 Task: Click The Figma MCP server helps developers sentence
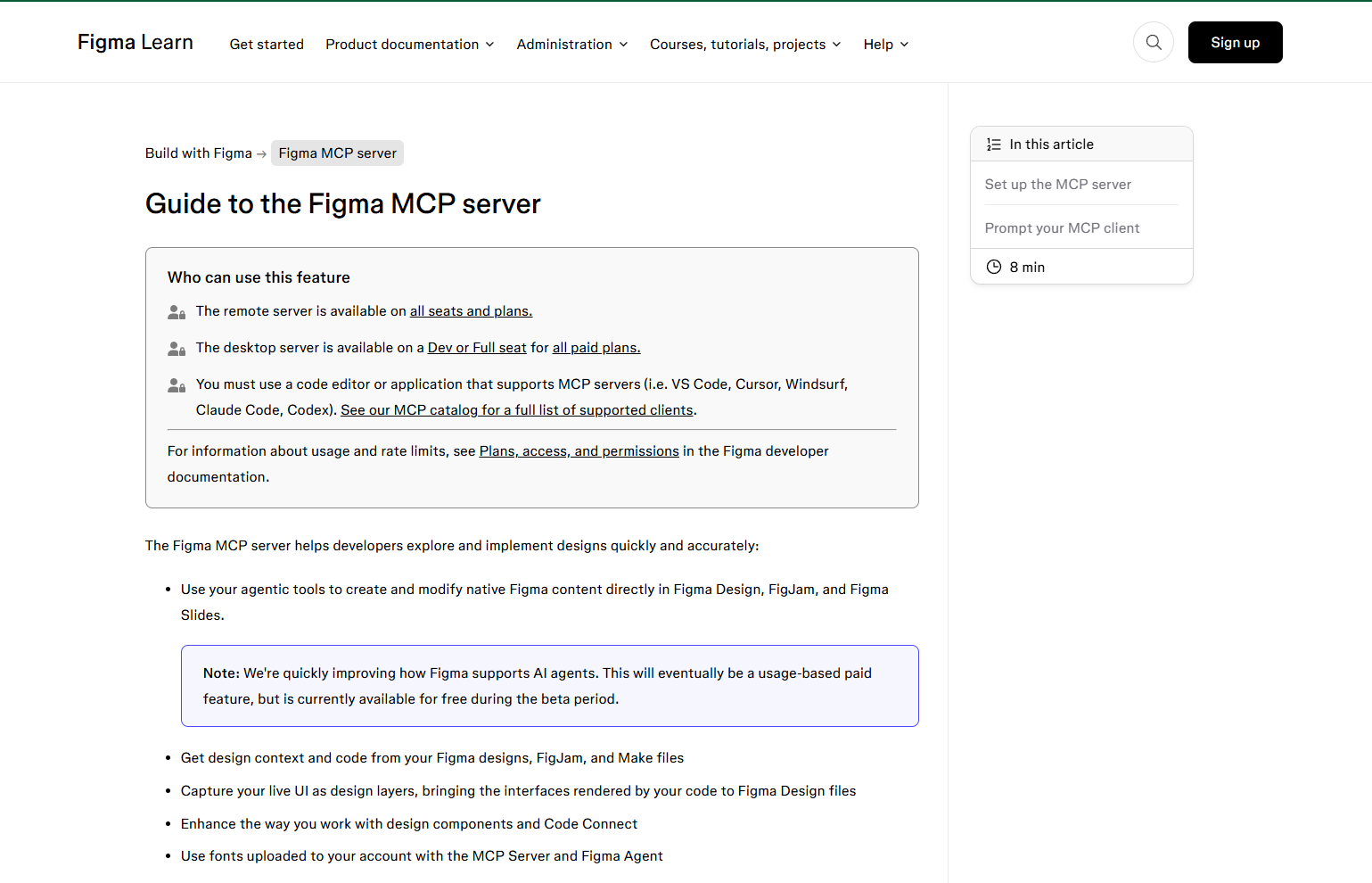coord(452,546)
